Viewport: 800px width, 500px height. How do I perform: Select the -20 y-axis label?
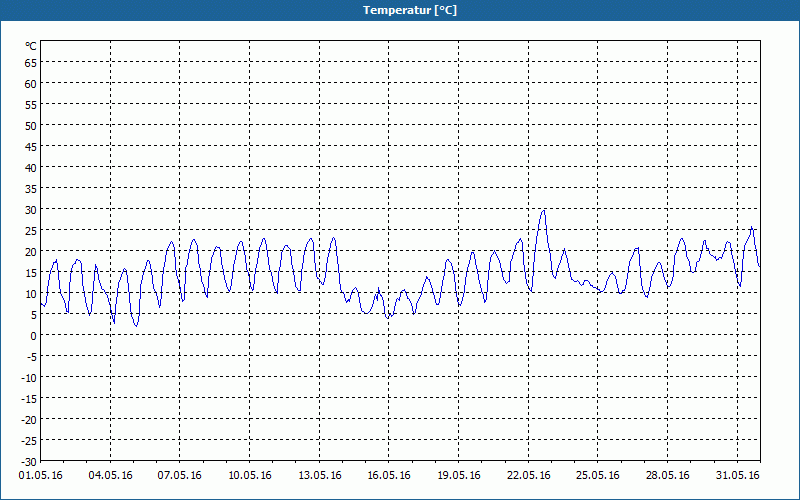29,420
